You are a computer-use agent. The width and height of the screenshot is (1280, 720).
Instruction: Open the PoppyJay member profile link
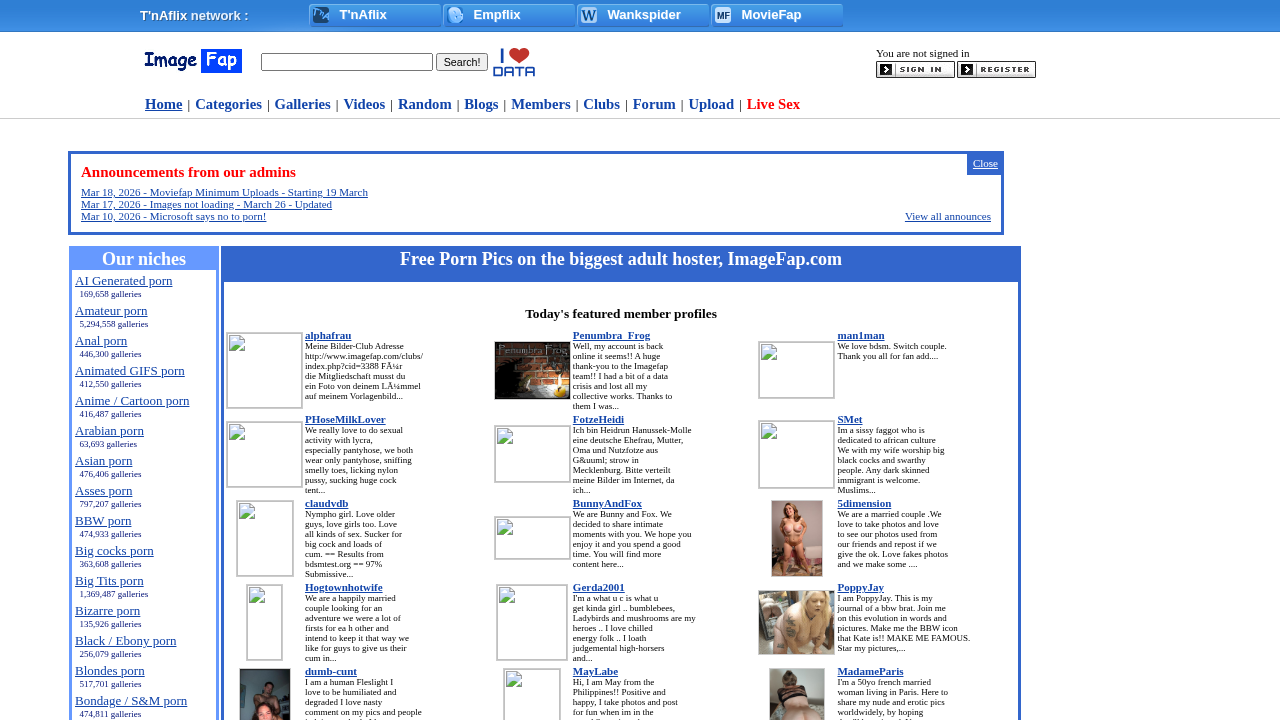(x=861, y=587)
